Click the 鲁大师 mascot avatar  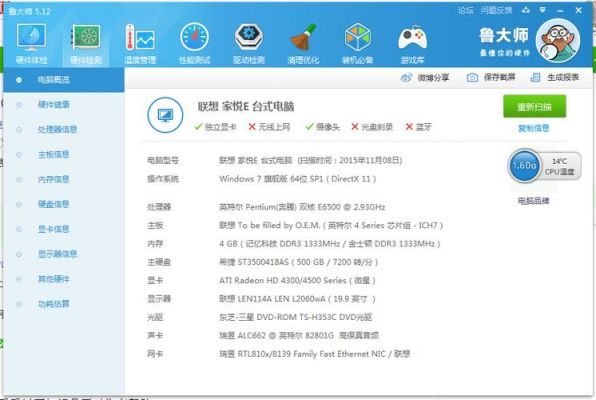pyautogui.click(x=558, y=41)
